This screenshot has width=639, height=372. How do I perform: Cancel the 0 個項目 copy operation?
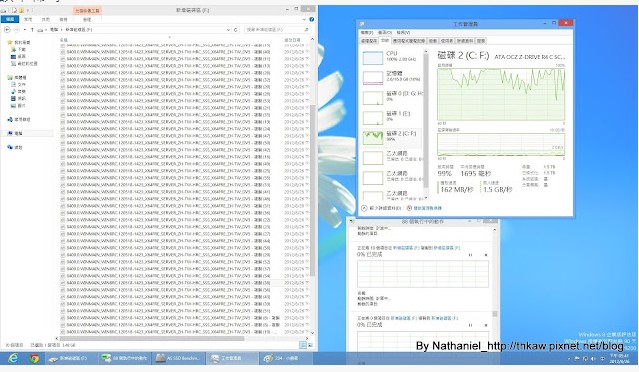(x=486, y=325)
